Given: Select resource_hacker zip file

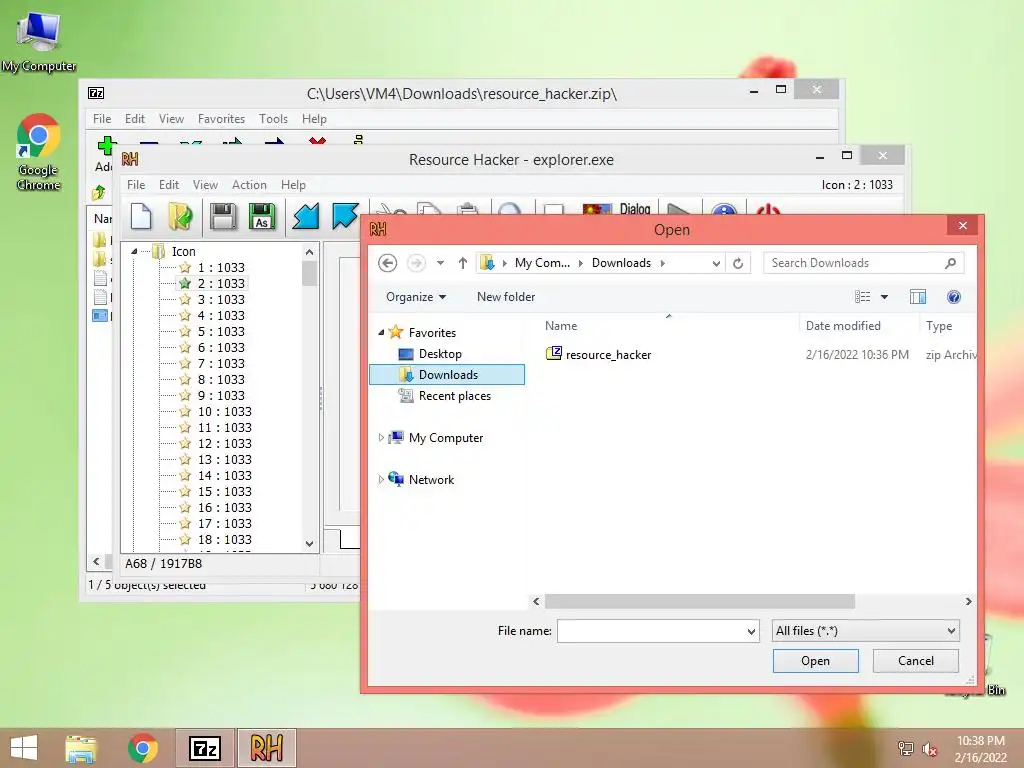Looking at the screenshot, I should (608, 355).
